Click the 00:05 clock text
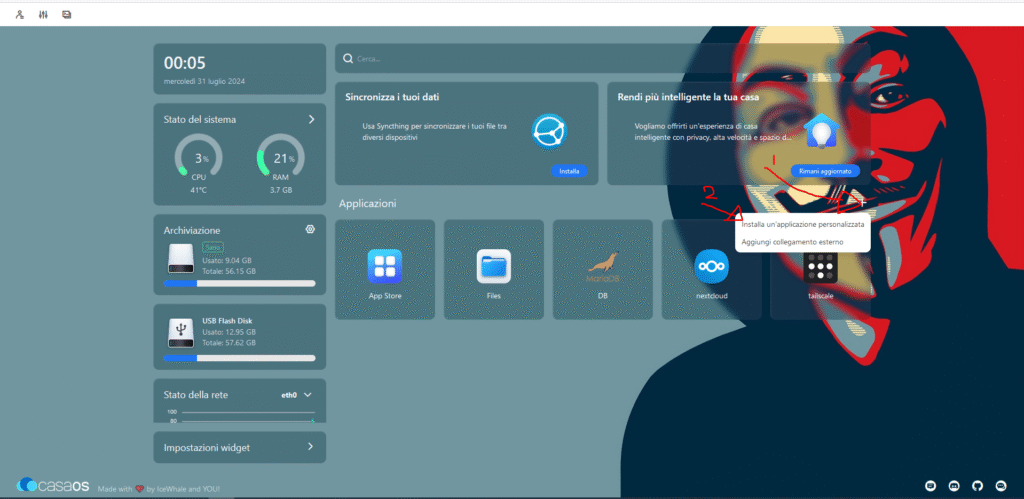 tap(185, 63)
